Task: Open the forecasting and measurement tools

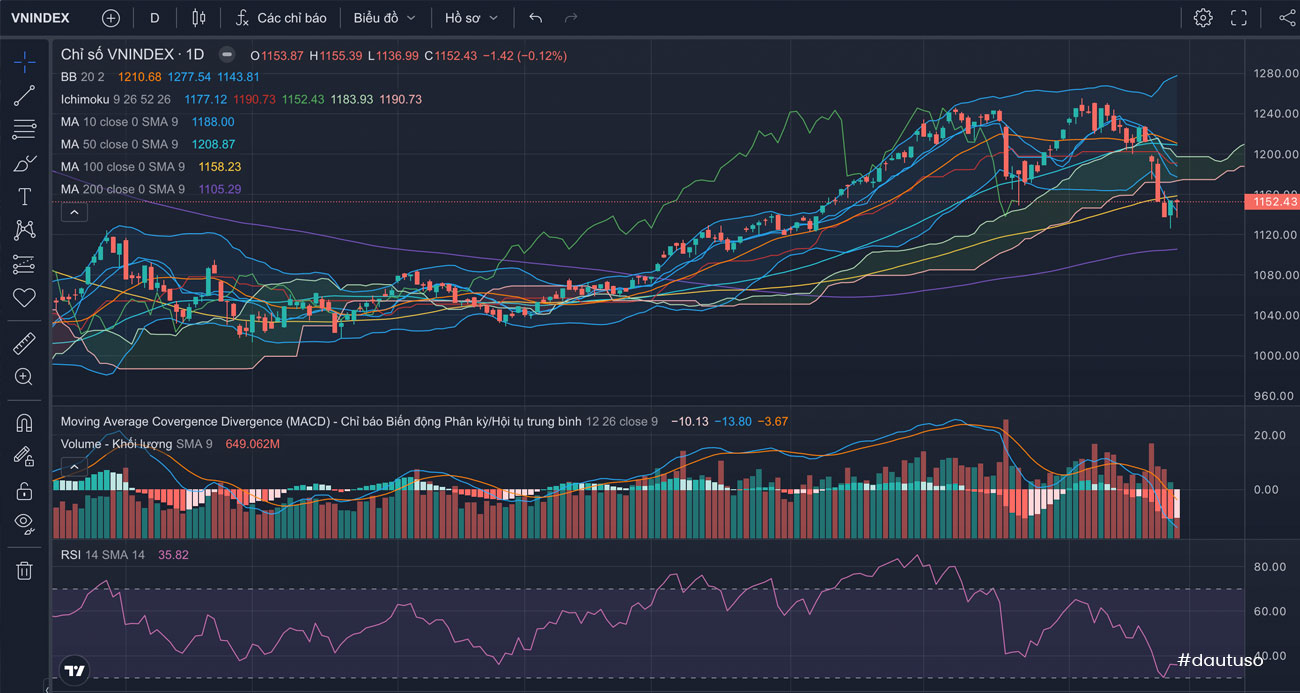Action: [x=24, y=265]
